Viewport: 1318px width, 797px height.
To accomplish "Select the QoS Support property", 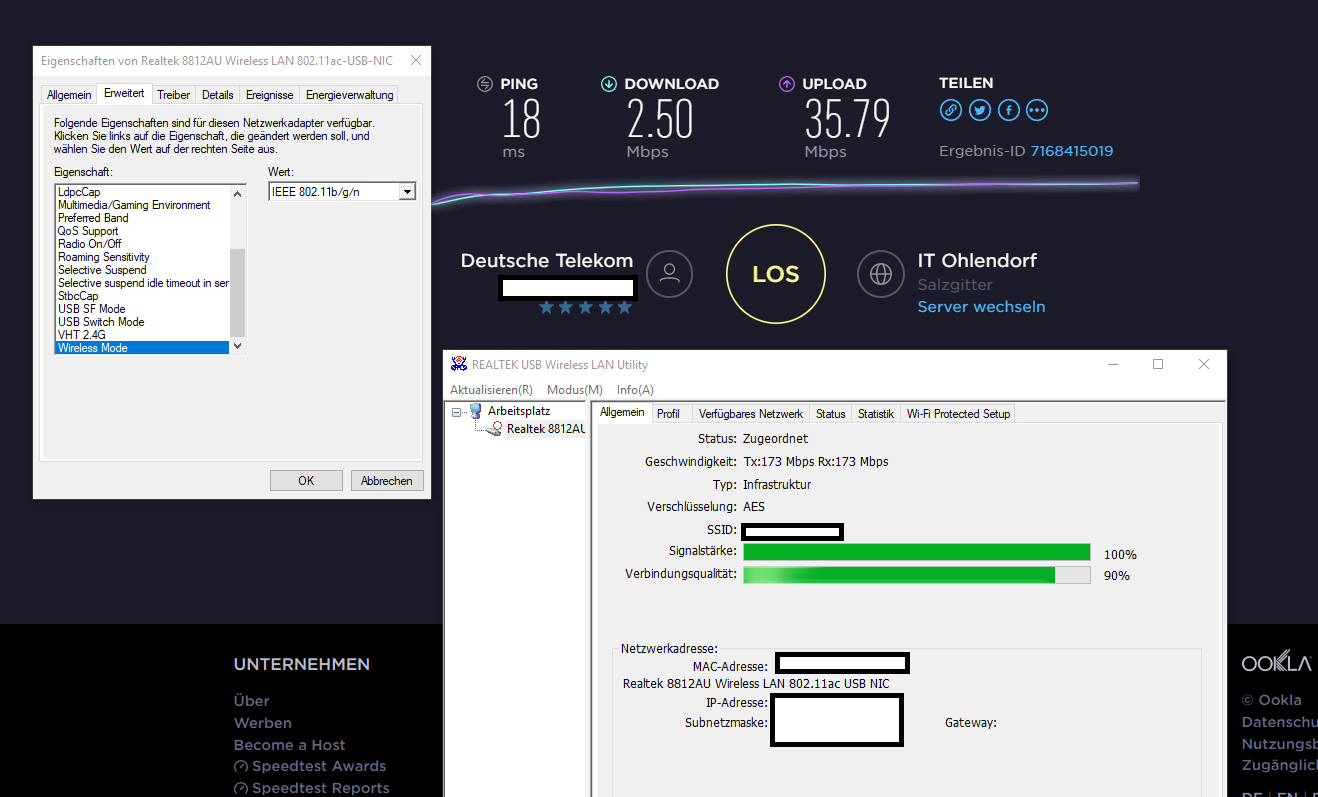I will 142,231.
